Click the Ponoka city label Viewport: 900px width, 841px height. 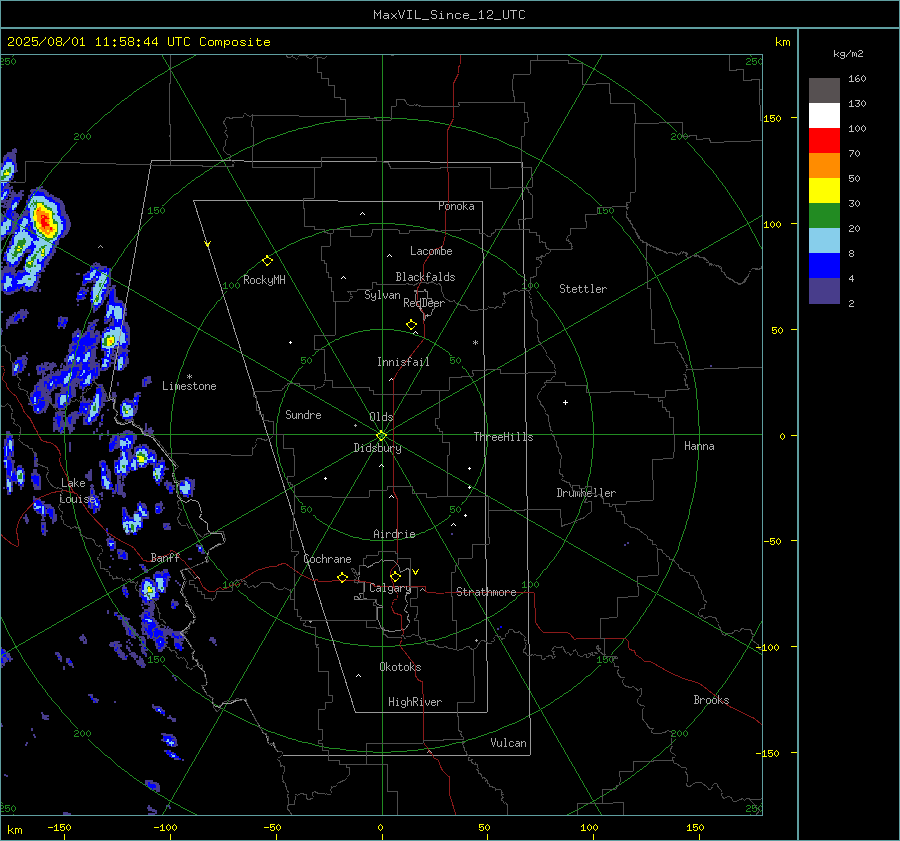point(456,206)
